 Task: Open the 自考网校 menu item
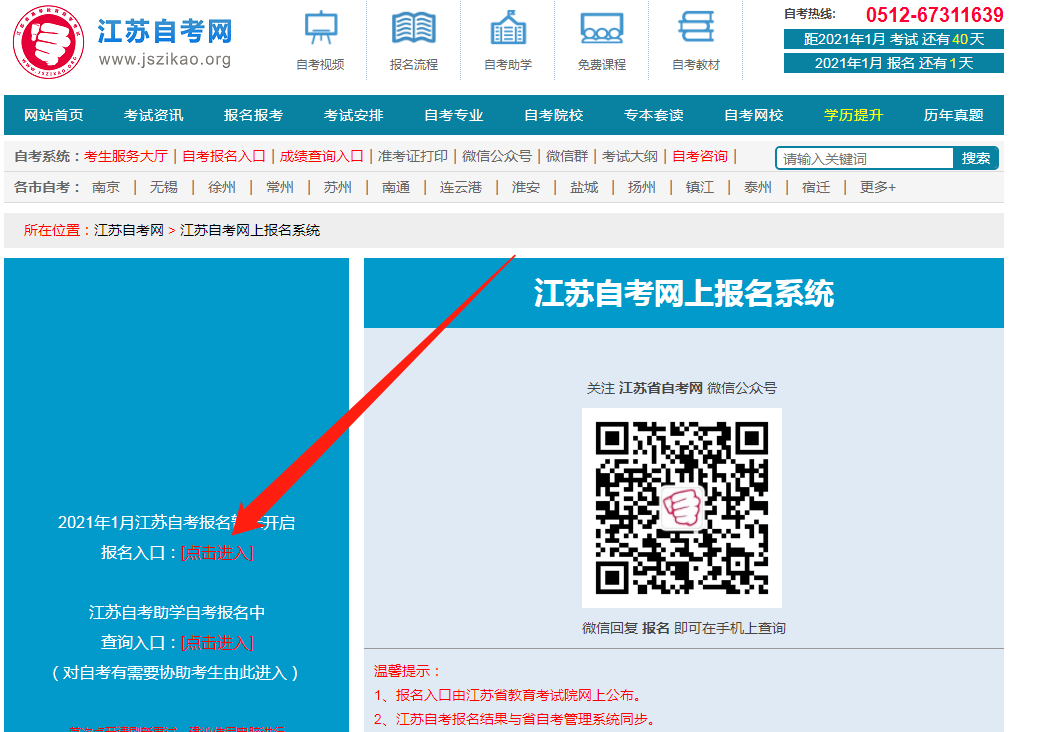pos(753,115)
